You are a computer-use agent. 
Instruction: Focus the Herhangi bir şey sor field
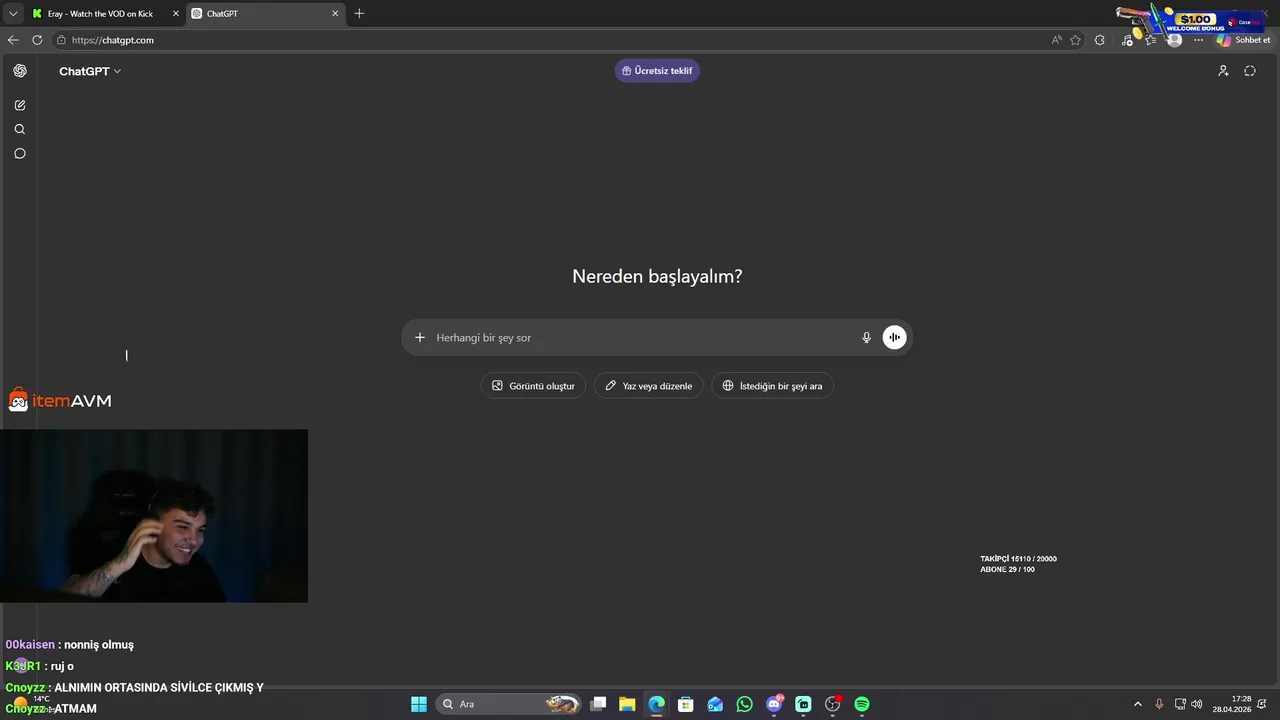pos(640,338)
